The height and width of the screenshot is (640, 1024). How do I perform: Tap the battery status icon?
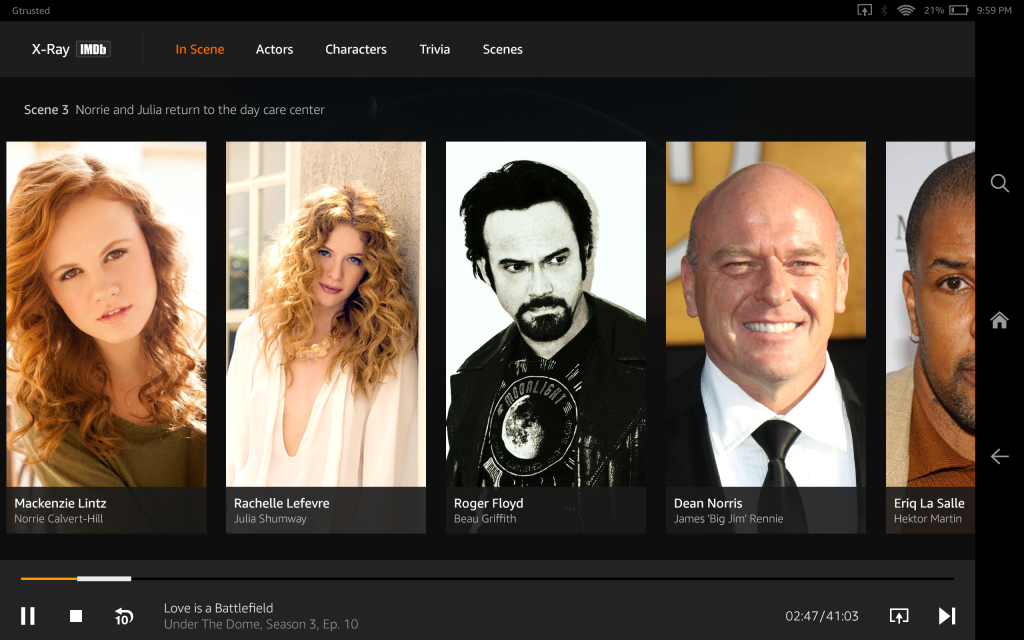click(959, 10)
